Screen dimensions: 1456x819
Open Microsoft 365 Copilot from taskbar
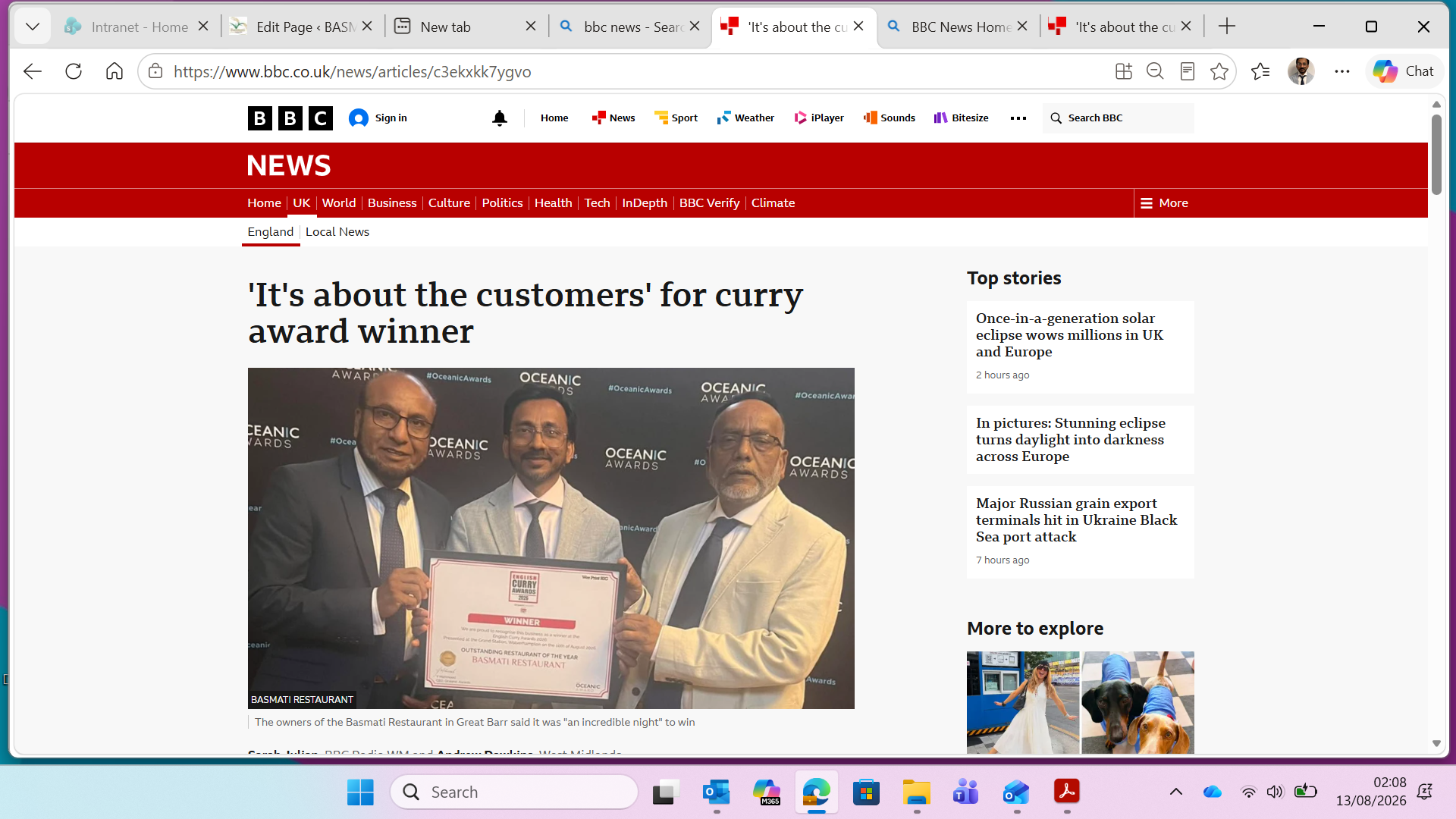[x=767, y=792]
